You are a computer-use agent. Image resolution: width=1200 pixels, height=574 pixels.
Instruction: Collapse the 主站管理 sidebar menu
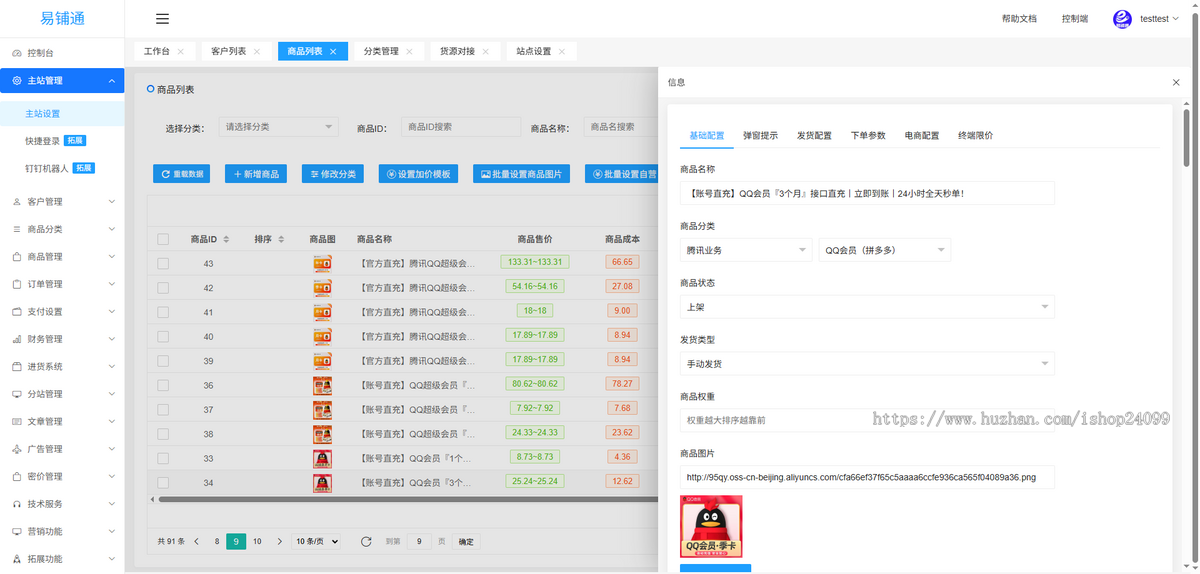click(x=62, y=81)
